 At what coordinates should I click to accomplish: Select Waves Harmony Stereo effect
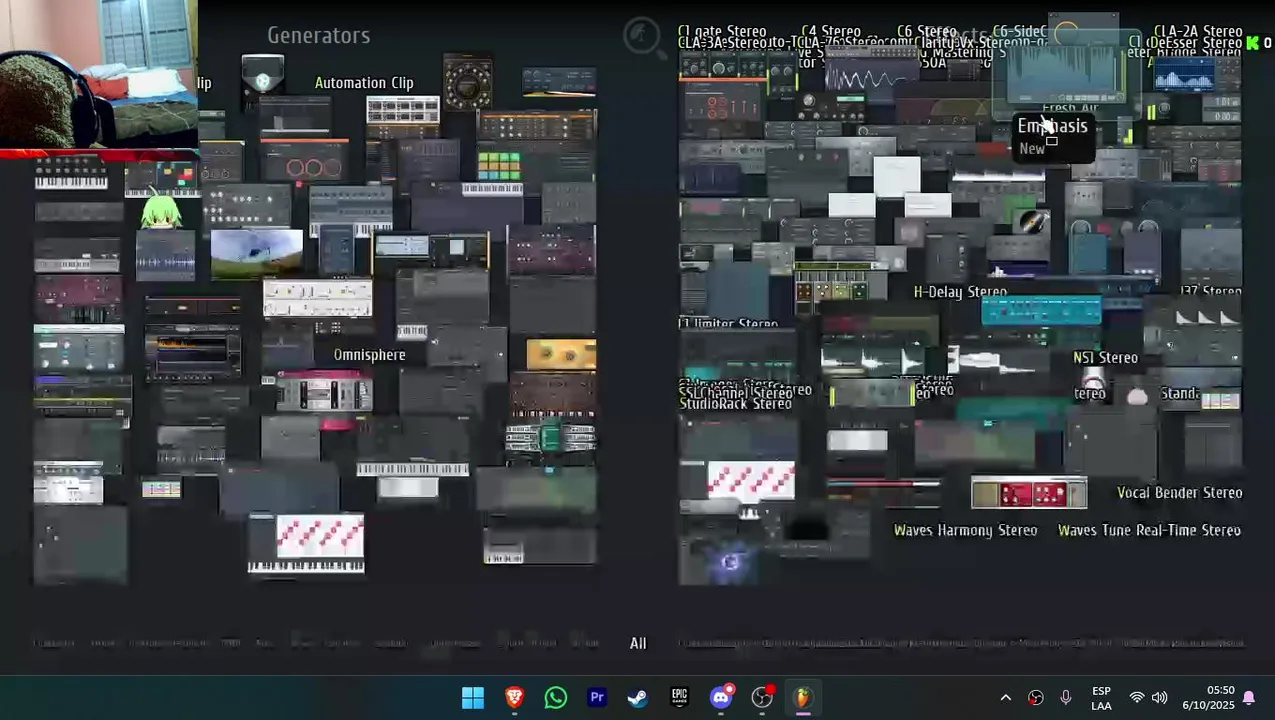(x=965, y=530)
